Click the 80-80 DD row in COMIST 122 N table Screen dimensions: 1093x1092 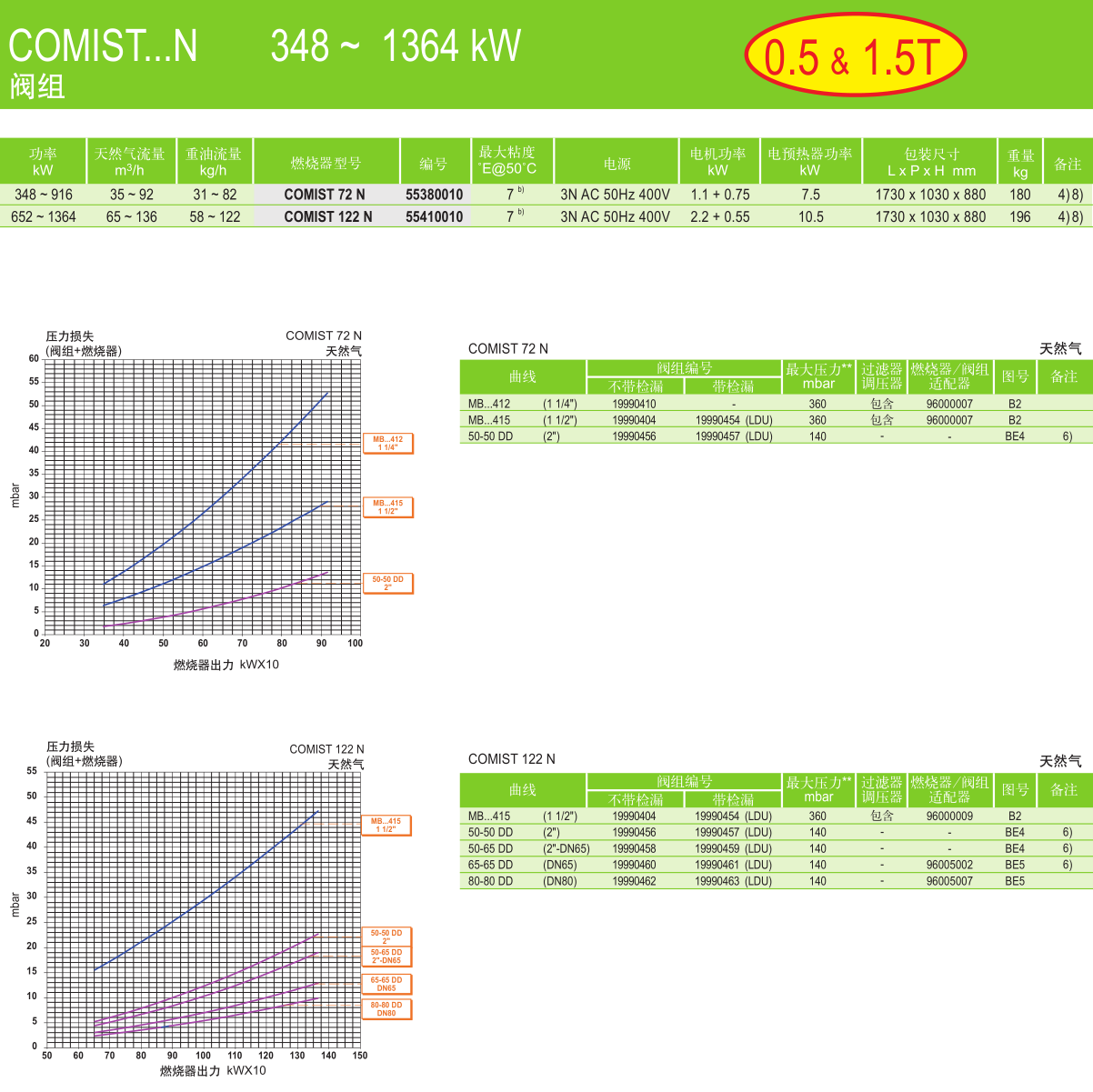coord(491,881)
